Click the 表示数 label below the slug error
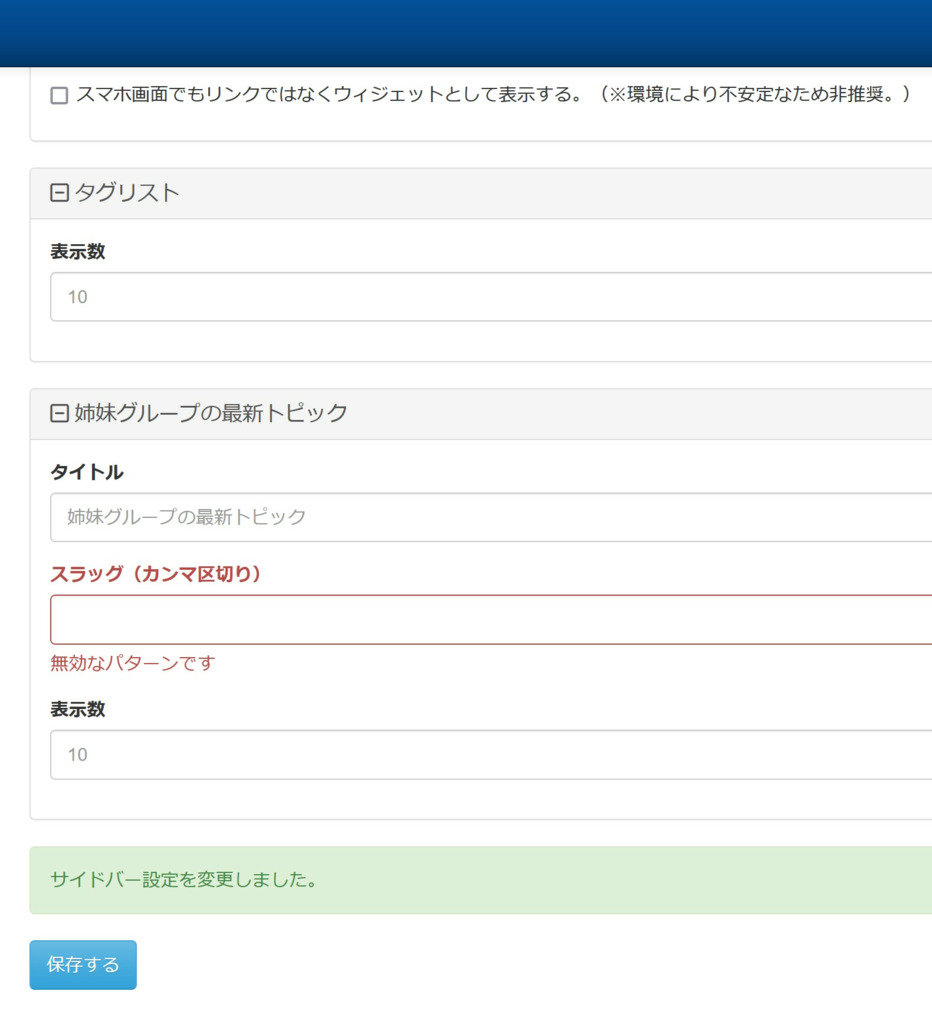932x1024 pixels. [x=78, y=709]
